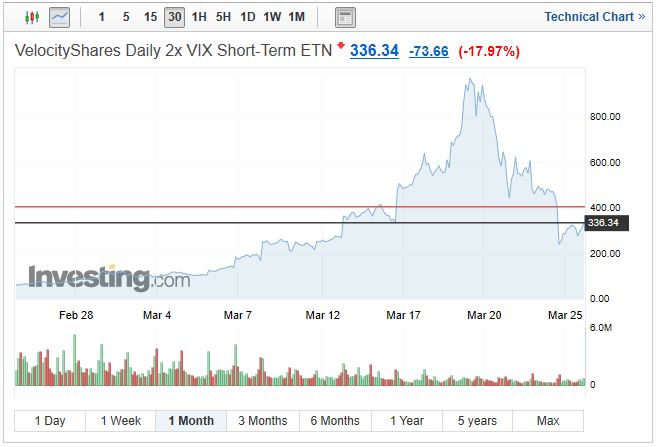Select the 30 minute interval

coord(174,17)
